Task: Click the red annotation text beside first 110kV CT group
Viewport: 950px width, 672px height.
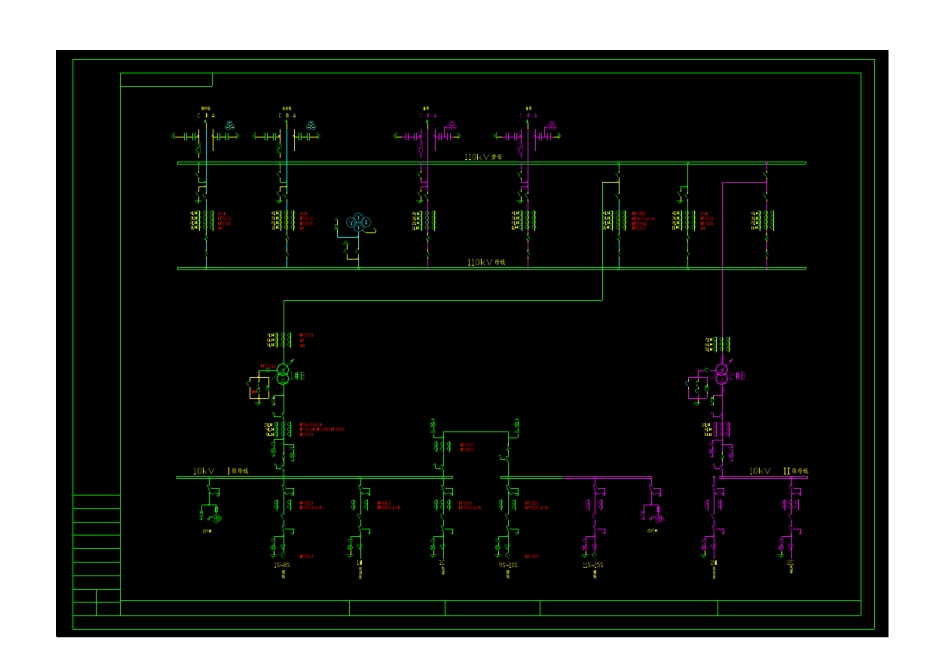Action: point(224,221)
